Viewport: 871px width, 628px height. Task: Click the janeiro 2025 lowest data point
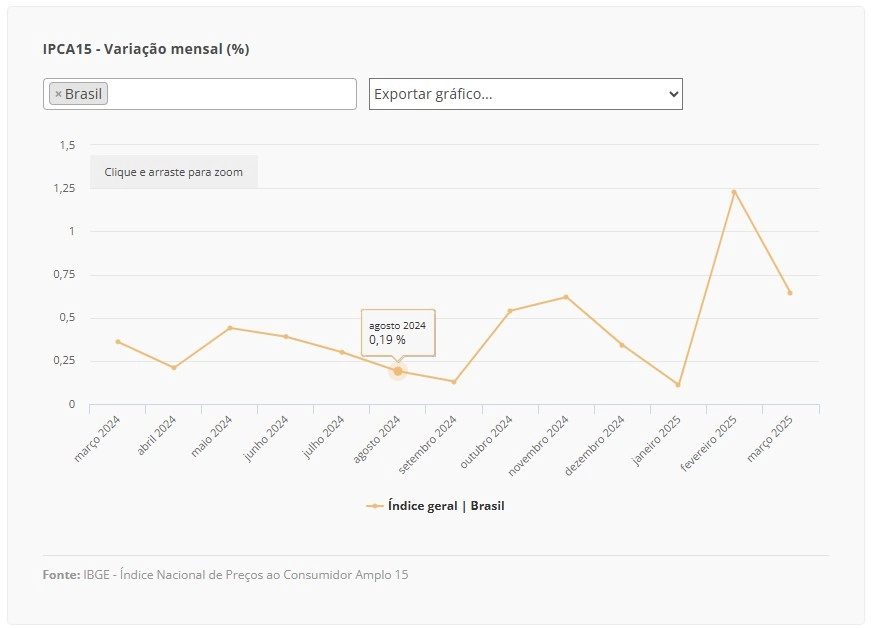pyautogui.click(x=678, y=384)
